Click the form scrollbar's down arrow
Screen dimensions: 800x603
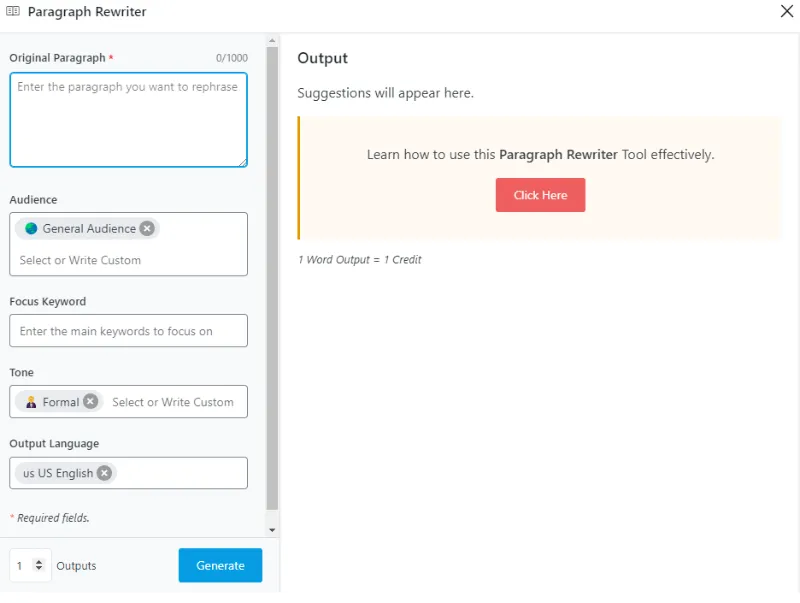coord(272,529)
